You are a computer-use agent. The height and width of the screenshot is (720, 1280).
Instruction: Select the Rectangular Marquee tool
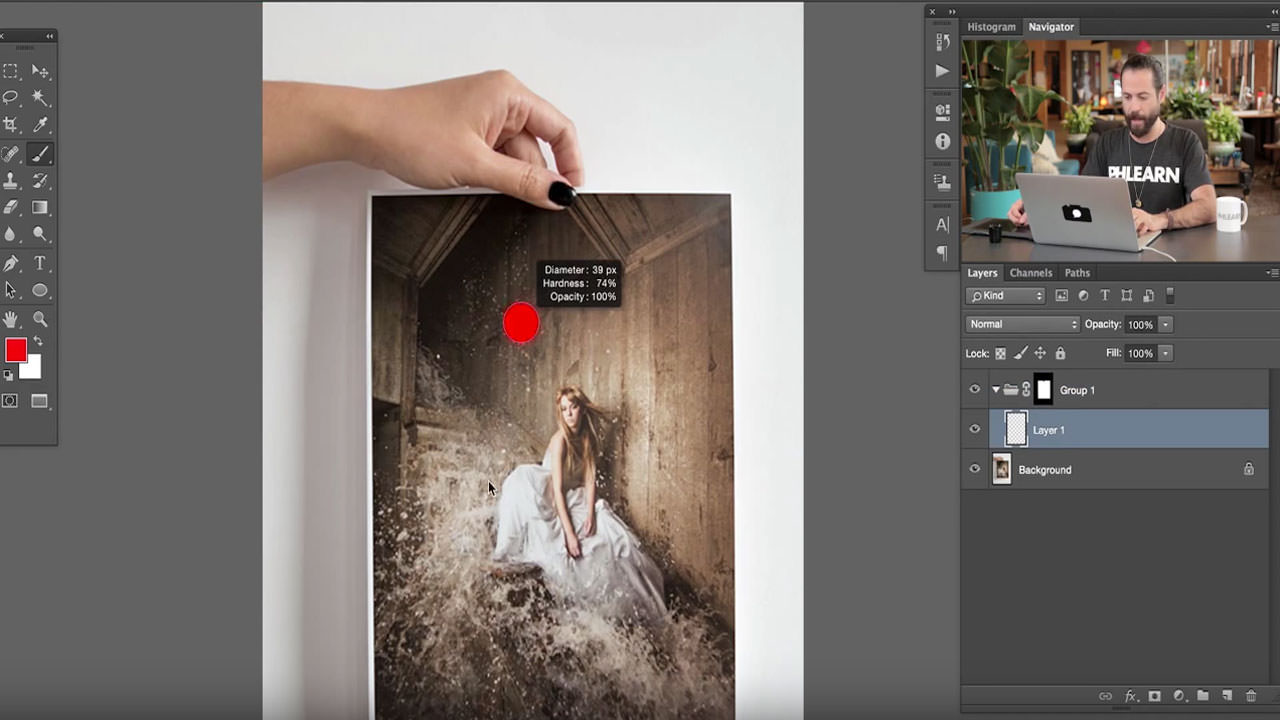(x=10, y=71)
